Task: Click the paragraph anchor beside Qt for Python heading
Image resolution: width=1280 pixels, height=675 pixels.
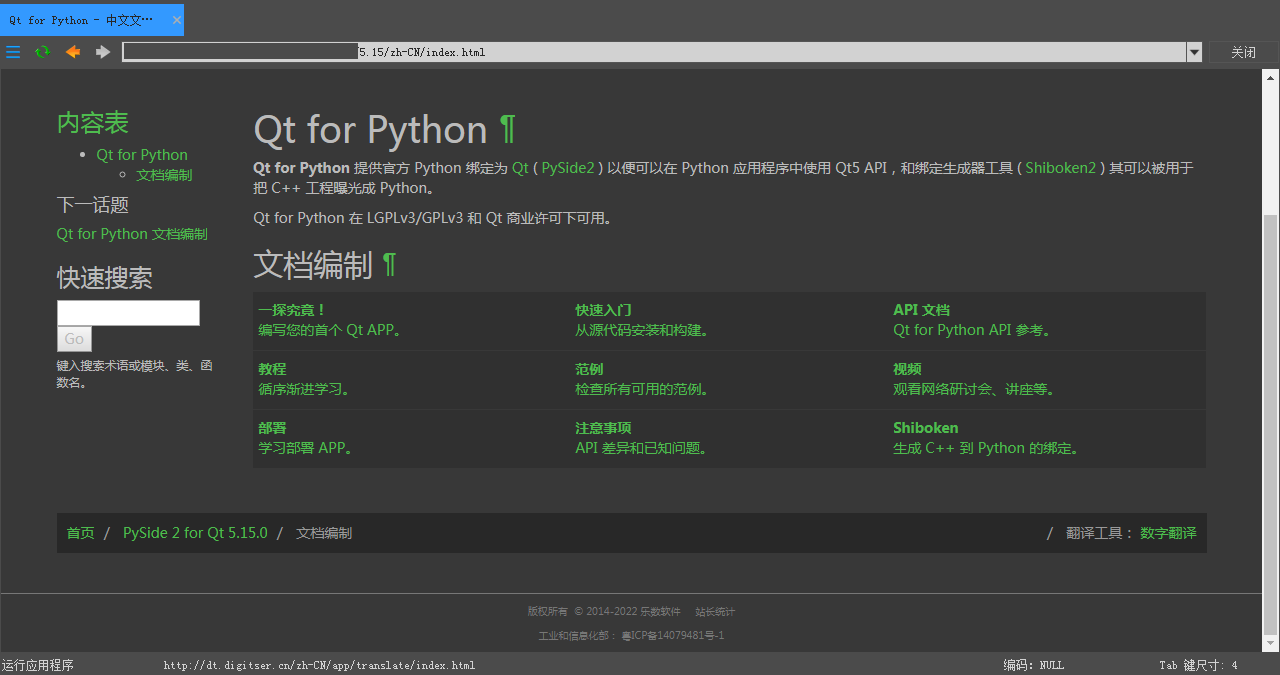Action: pos(508,128)
